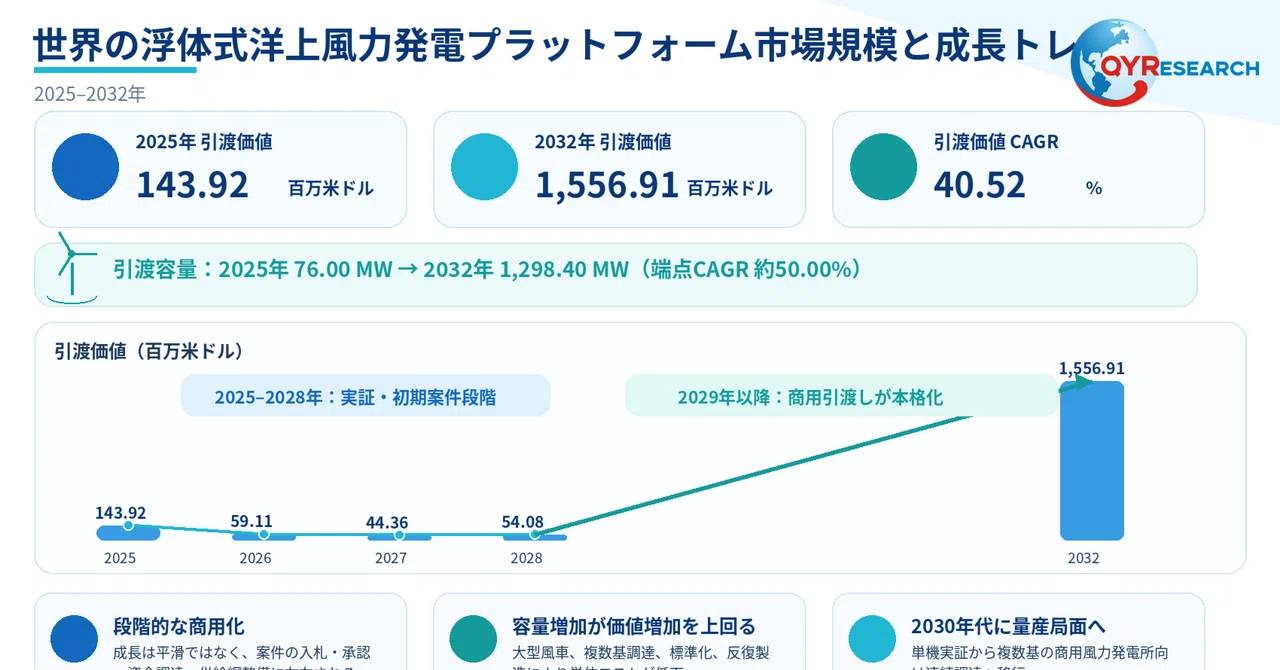Click the 2028 x-axis label
The height and width of the screenshot is (670, 1280).
click(526, 559)
